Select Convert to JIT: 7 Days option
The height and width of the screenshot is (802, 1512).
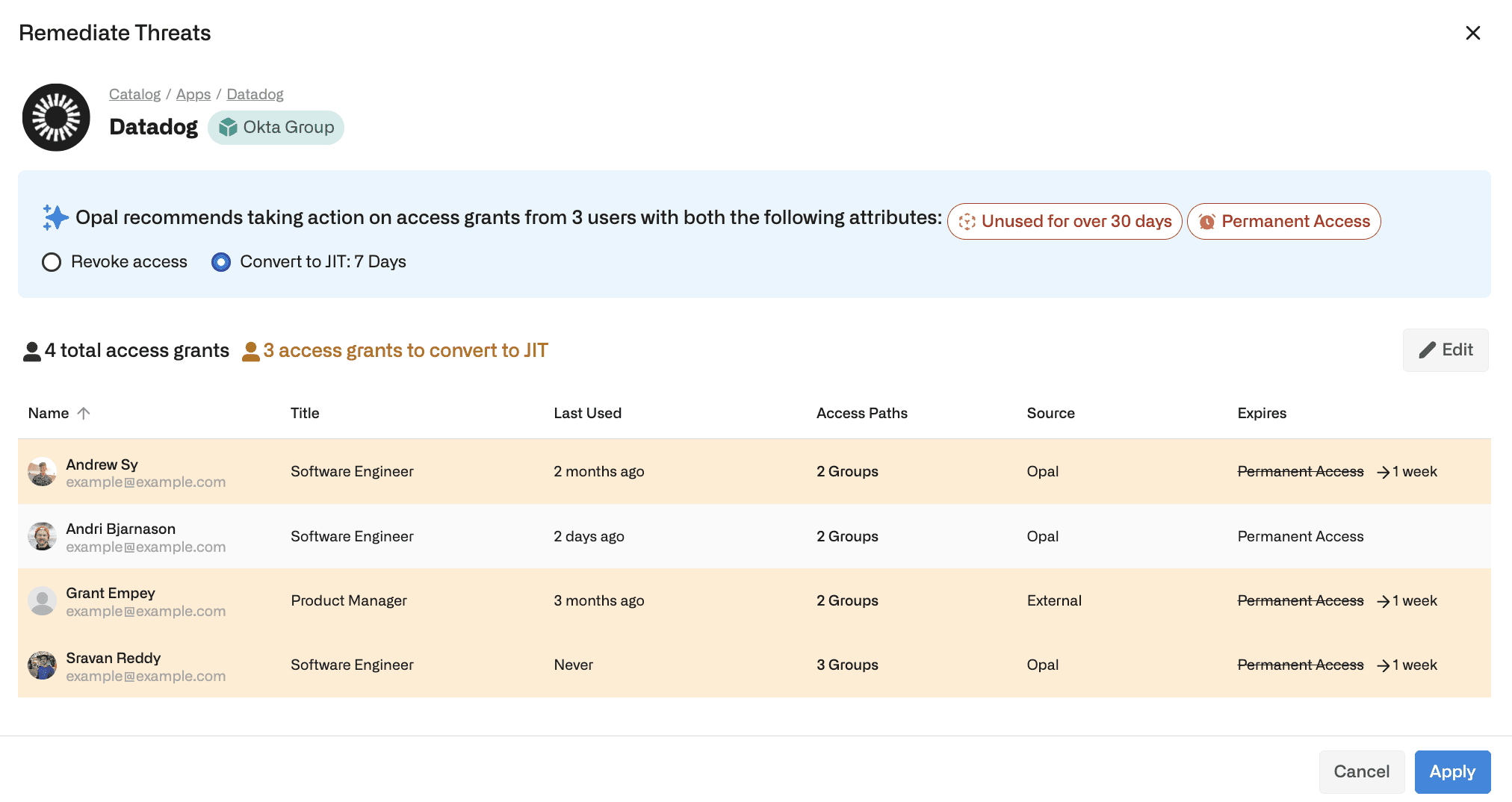tap(221, 262)
